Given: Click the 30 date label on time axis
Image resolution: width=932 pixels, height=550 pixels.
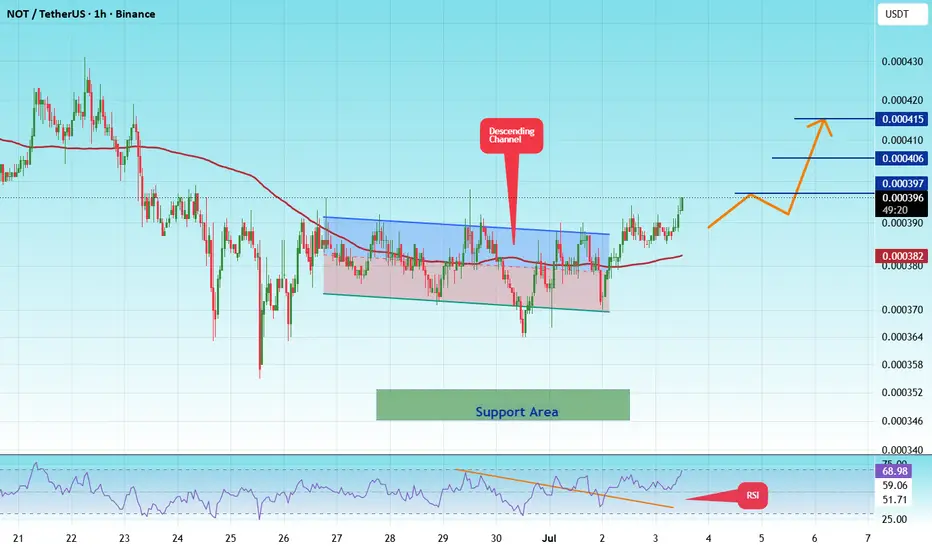Looking at the screenshot, I should click(496, 538).
